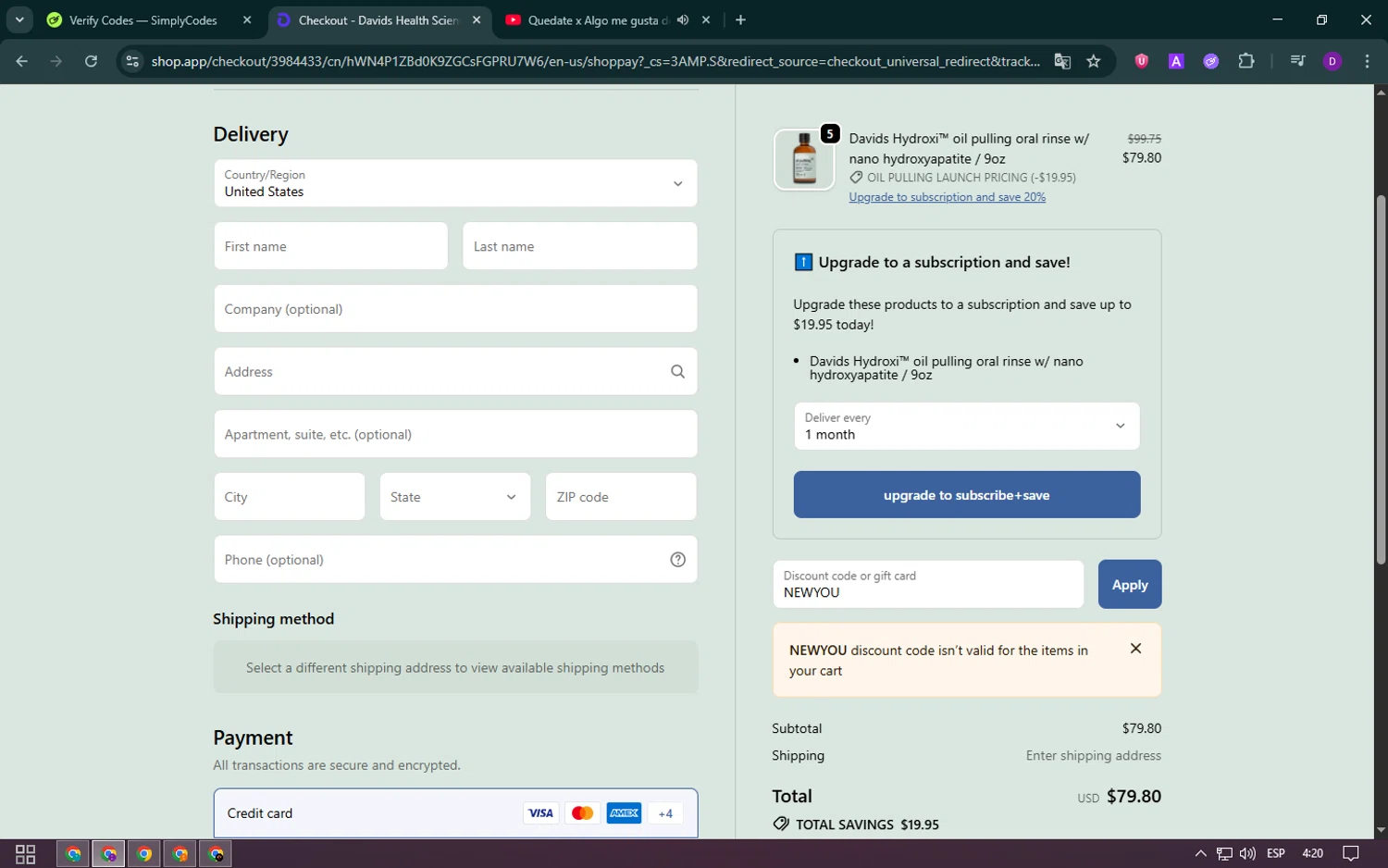1388x868 pixels.
Task: Mute the YouTube tab audio icon
Action: (x=683, y=19)
